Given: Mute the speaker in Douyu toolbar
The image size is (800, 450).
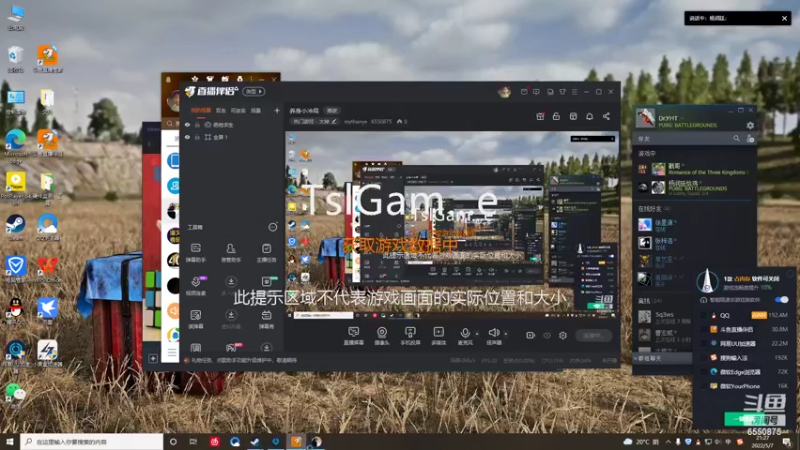Looking at the screenshot, I should click(493, 336).
